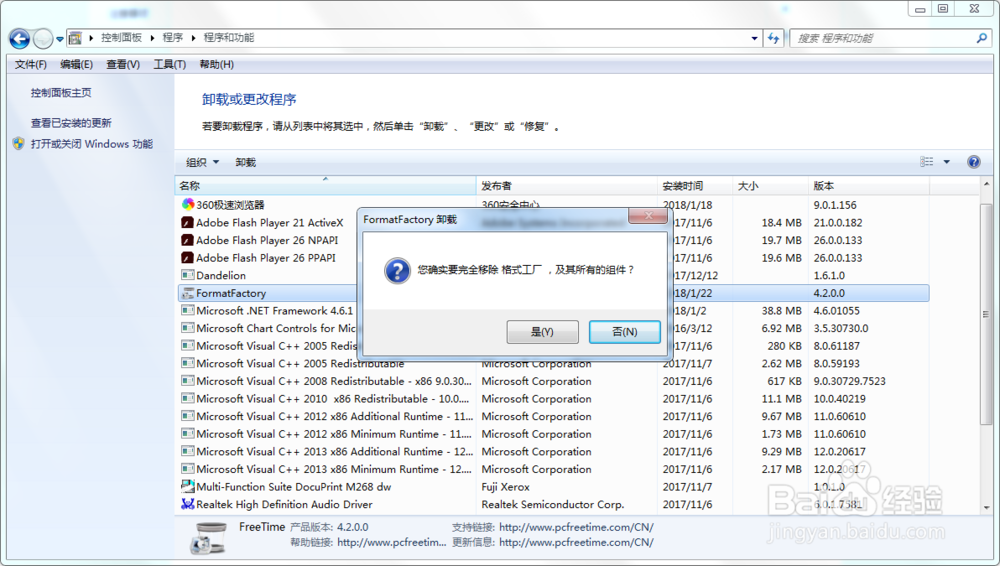Open the 编辑(E) menu
The width and height of the screenshot is (1000, 566).
click(x=77, y=64)
